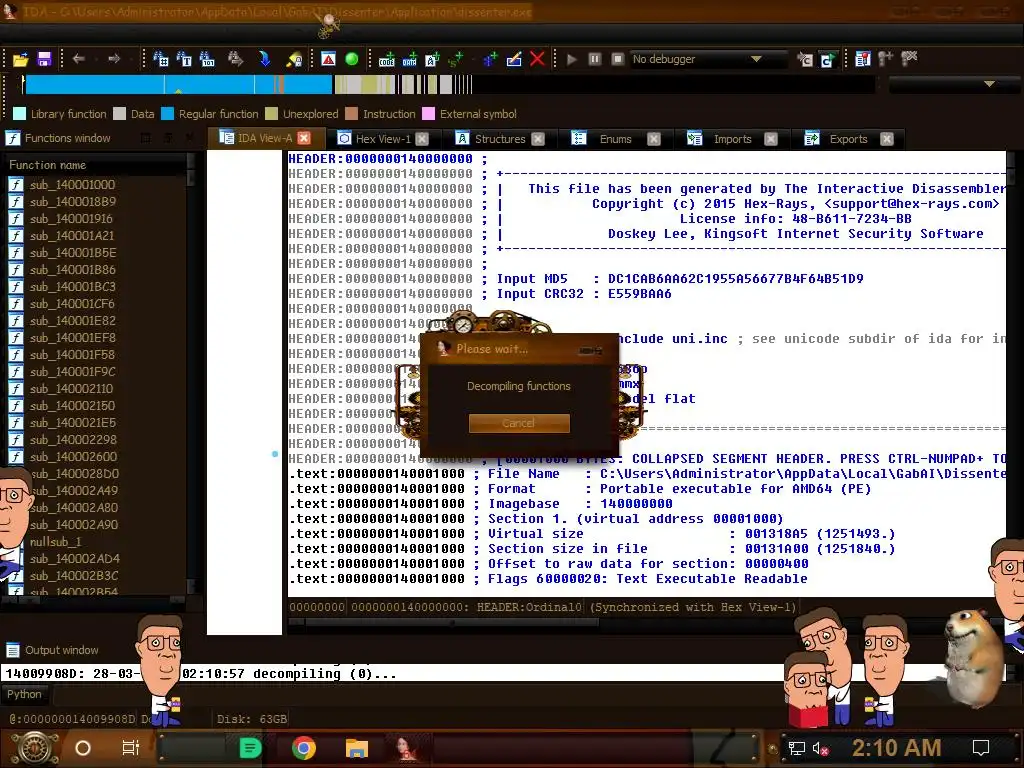The image size is (1024, 768).
Task: Cancel the Decompiling functions dialog
Action: 519,423
